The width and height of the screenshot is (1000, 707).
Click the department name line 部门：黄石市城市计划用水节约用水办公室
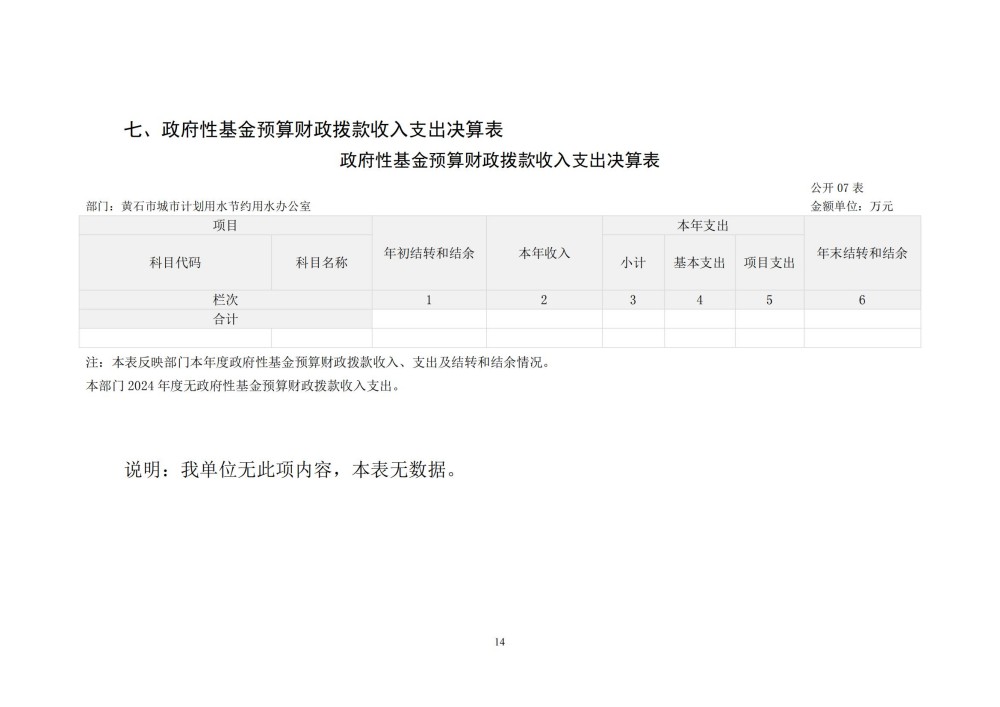(x=199, y=206)
